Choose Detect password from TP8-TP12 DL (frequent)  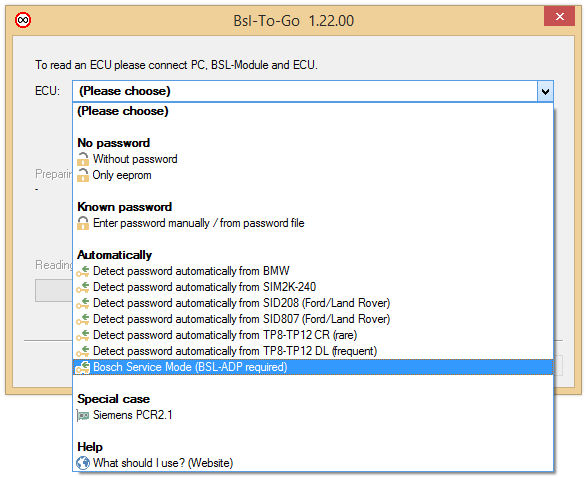point(313,351)
